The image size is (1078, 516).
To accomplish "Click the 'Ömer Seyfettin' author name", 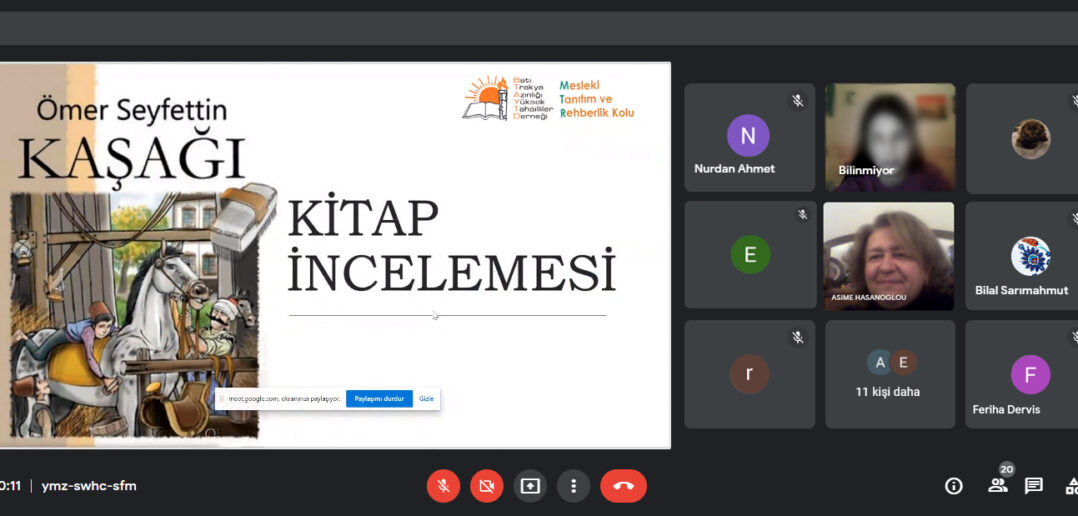I will coord(131,109).
